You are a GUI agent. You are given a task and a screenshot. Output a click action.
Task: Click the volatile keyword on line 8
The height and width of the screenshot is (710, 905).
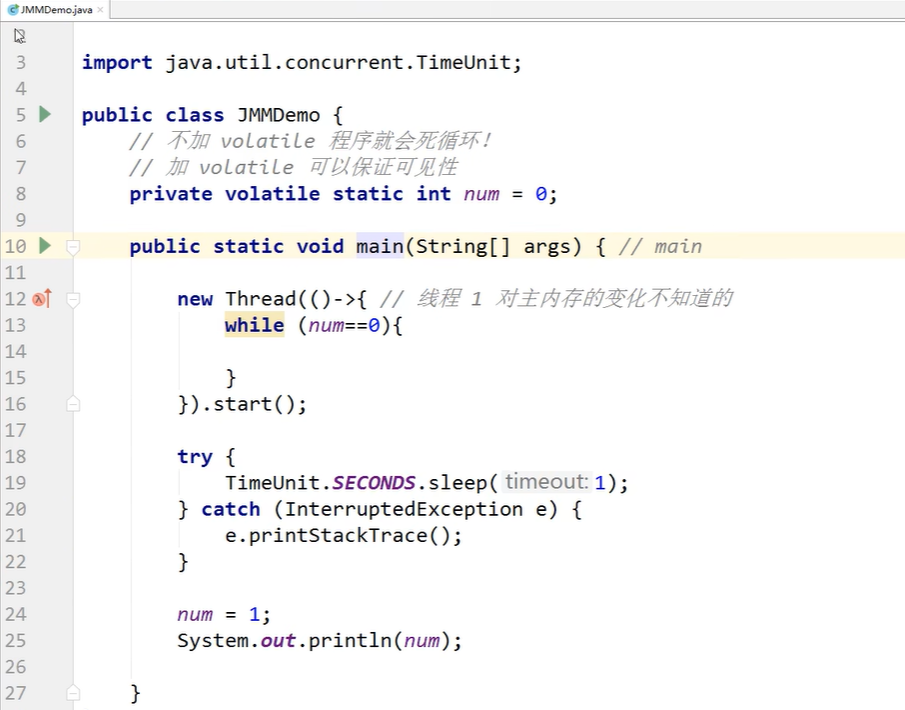click(x=272, y=194)
